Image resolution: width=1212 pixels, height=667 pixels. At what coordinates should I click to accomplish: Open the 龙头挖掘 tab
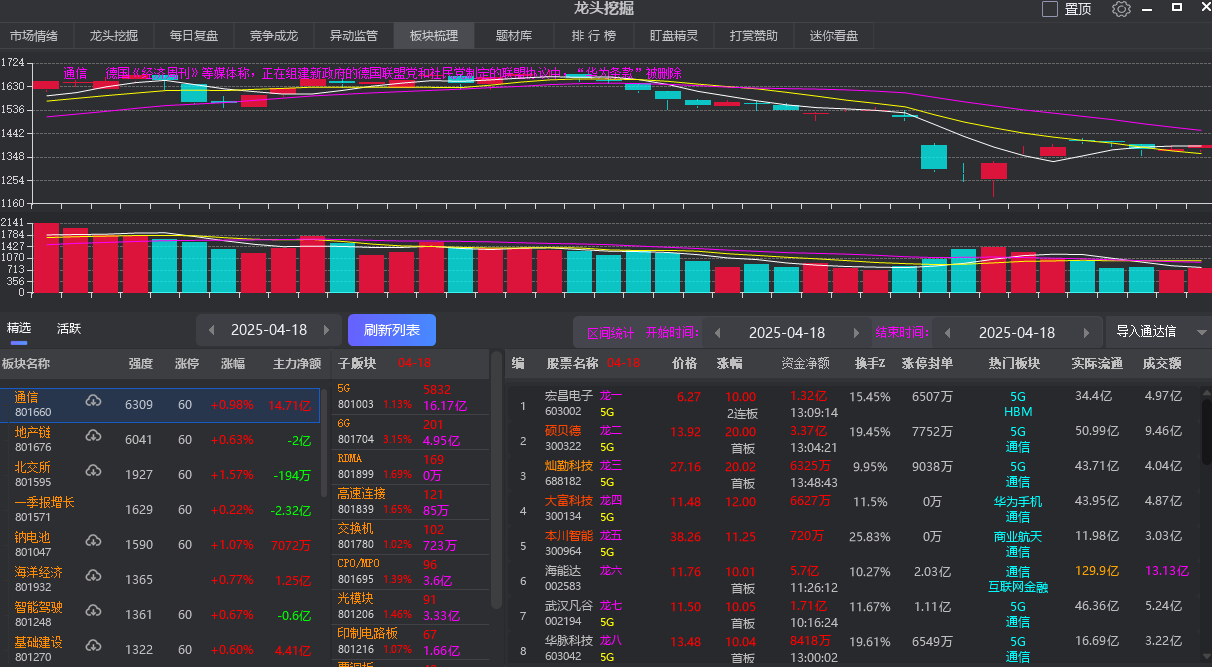click(114, 36)
